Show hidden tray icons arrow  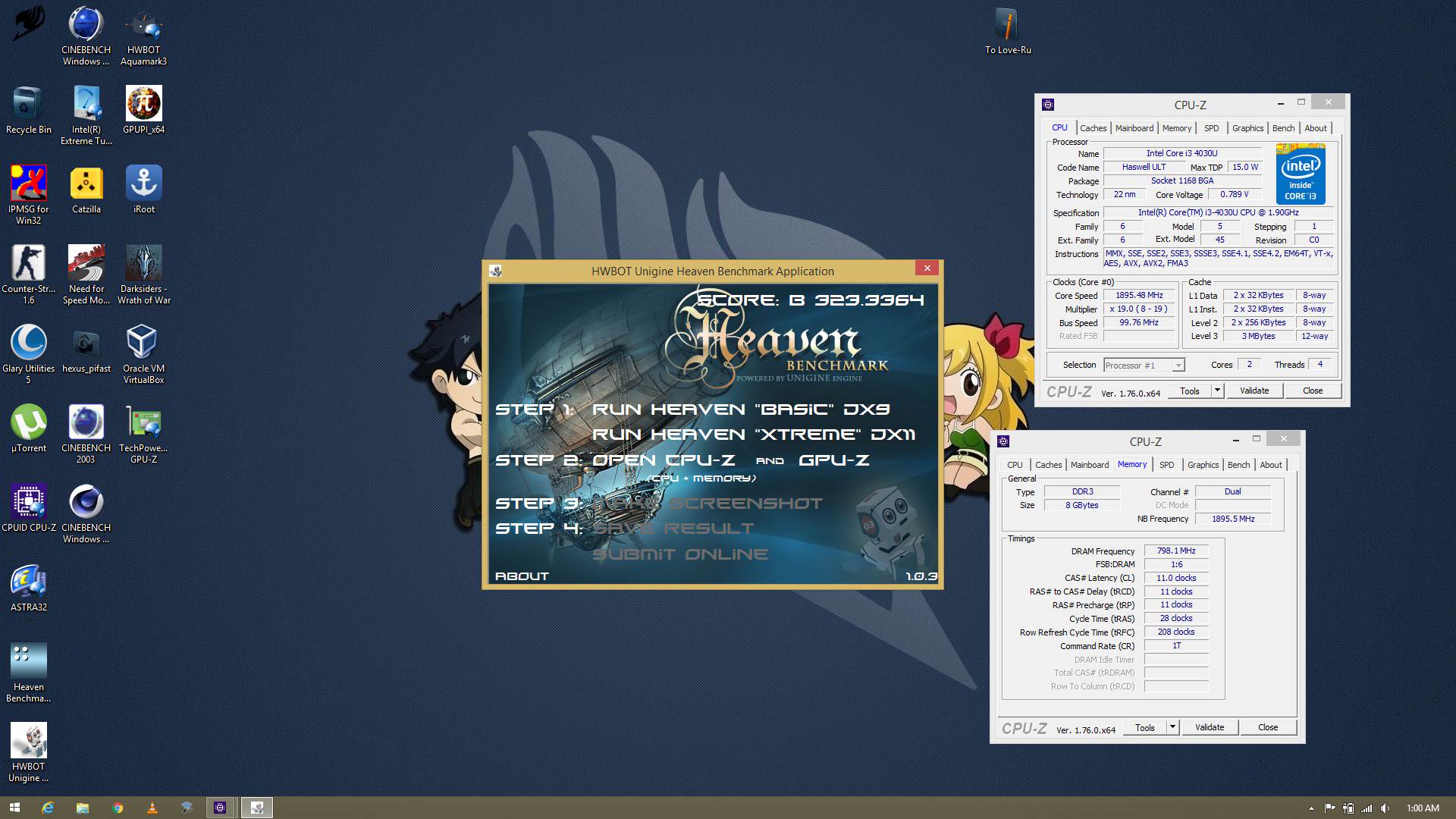(1311, 808)
